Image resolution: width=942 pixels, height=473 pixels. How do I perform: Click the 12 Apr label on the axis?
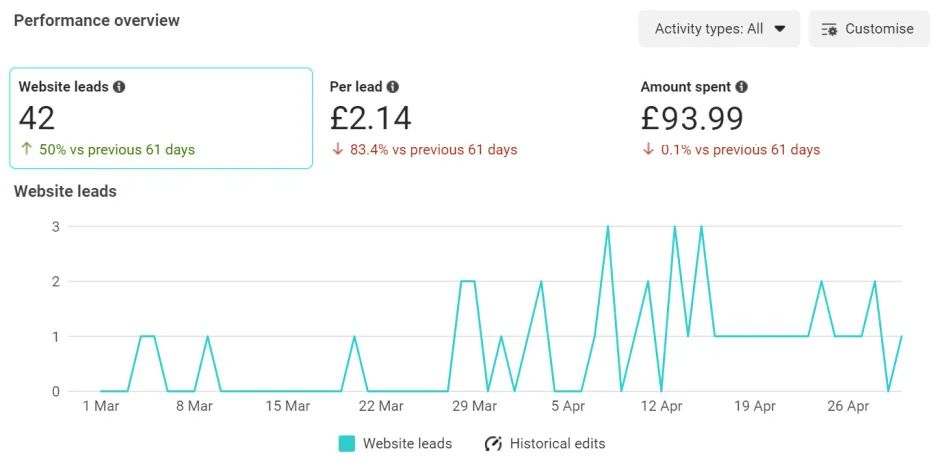661,406
